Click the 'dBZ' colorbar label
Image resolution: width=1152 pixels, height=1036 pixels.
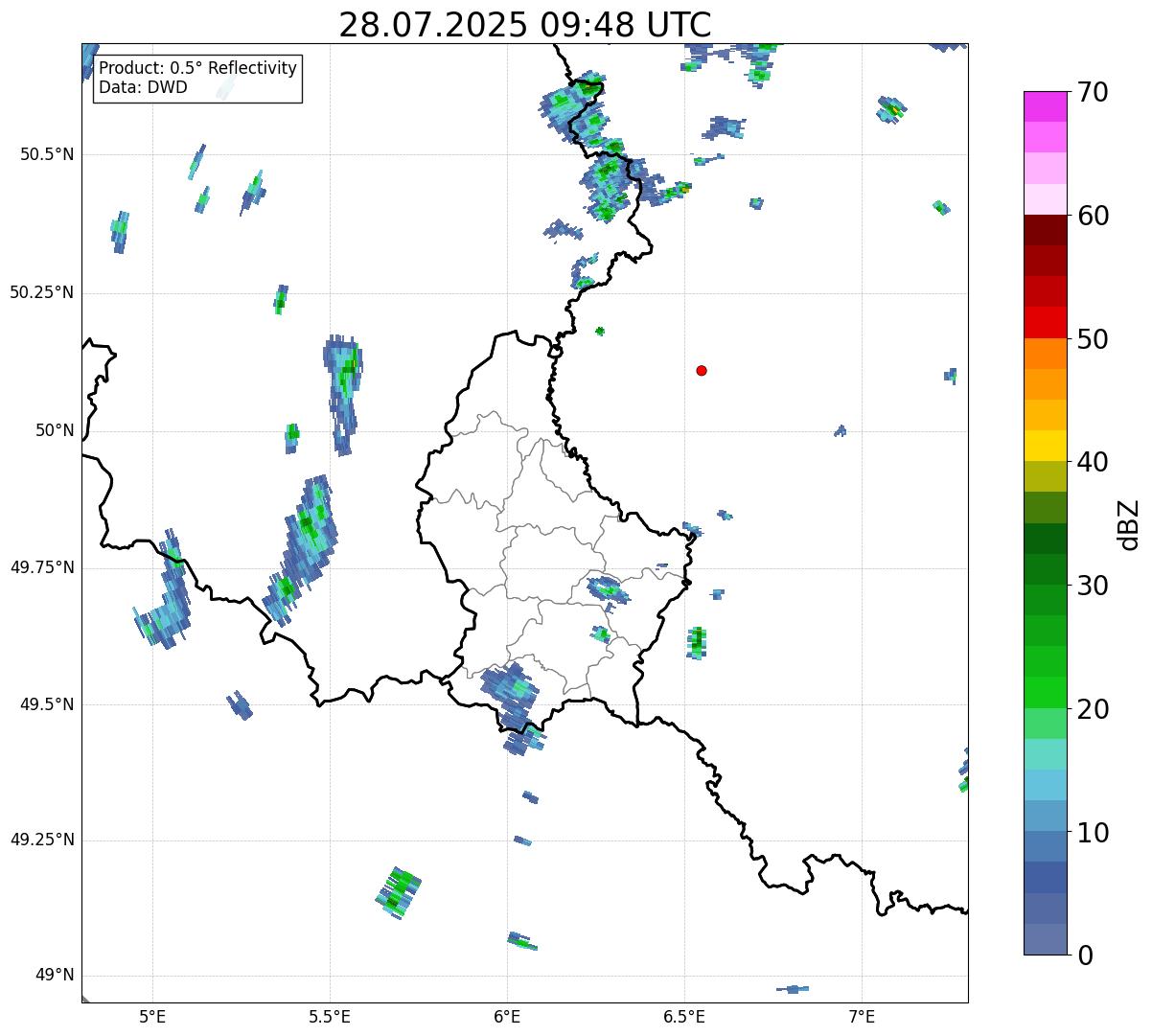pyautogui.click(x=1129, y=523)
